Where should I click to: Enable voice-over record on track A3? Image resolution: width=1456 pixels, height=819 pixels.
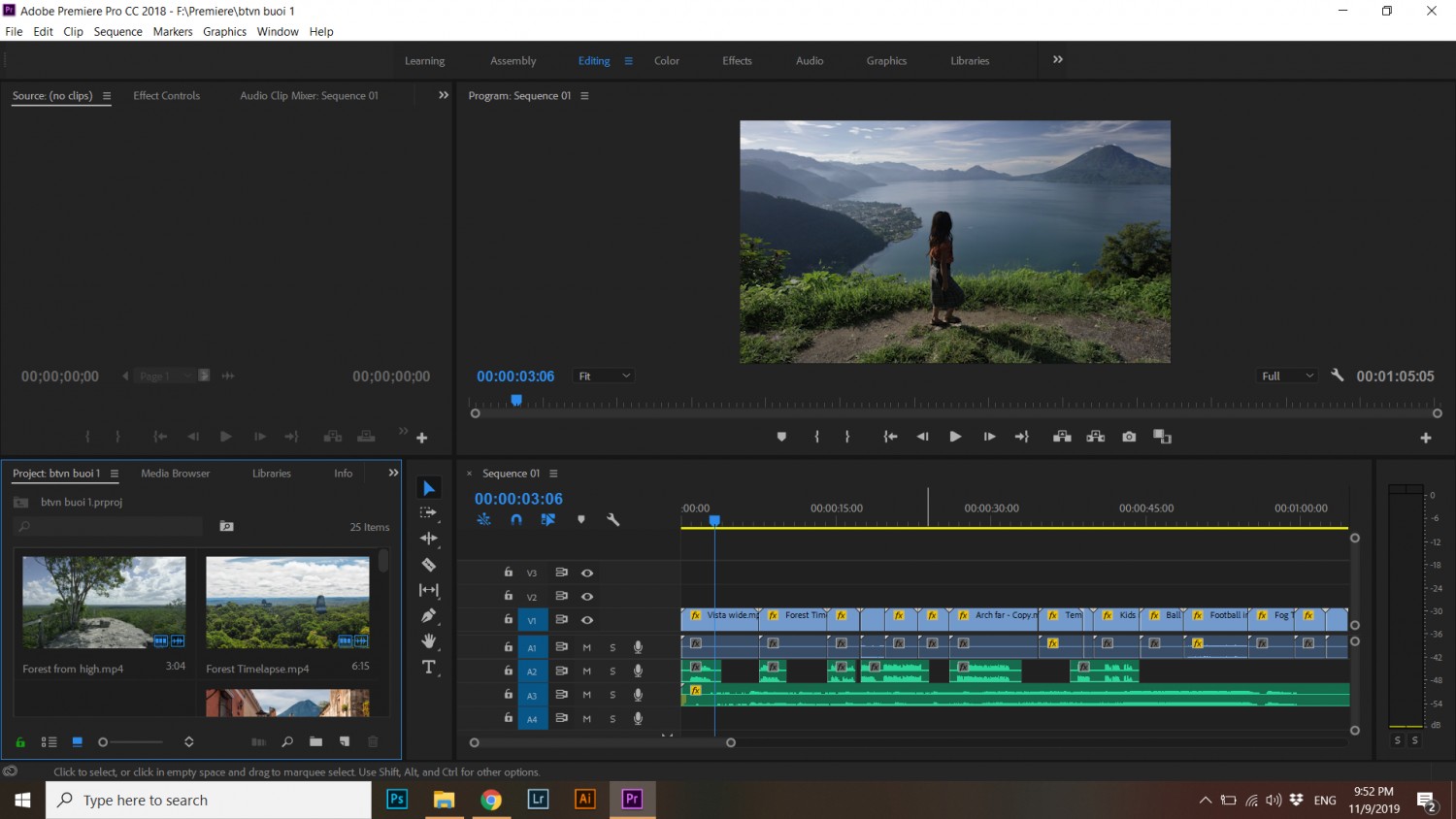point(638,695)
